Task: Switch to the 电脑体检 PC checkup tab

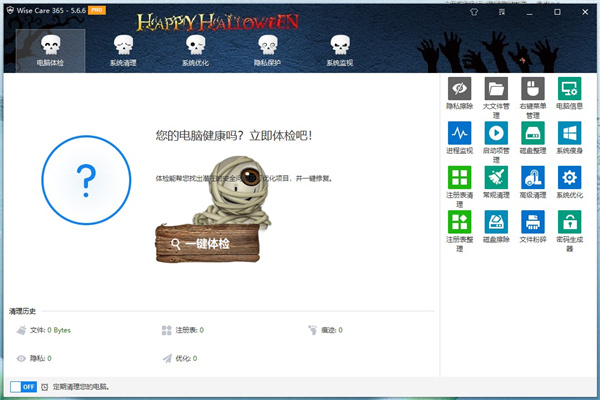Action: (x=51, y=51)
